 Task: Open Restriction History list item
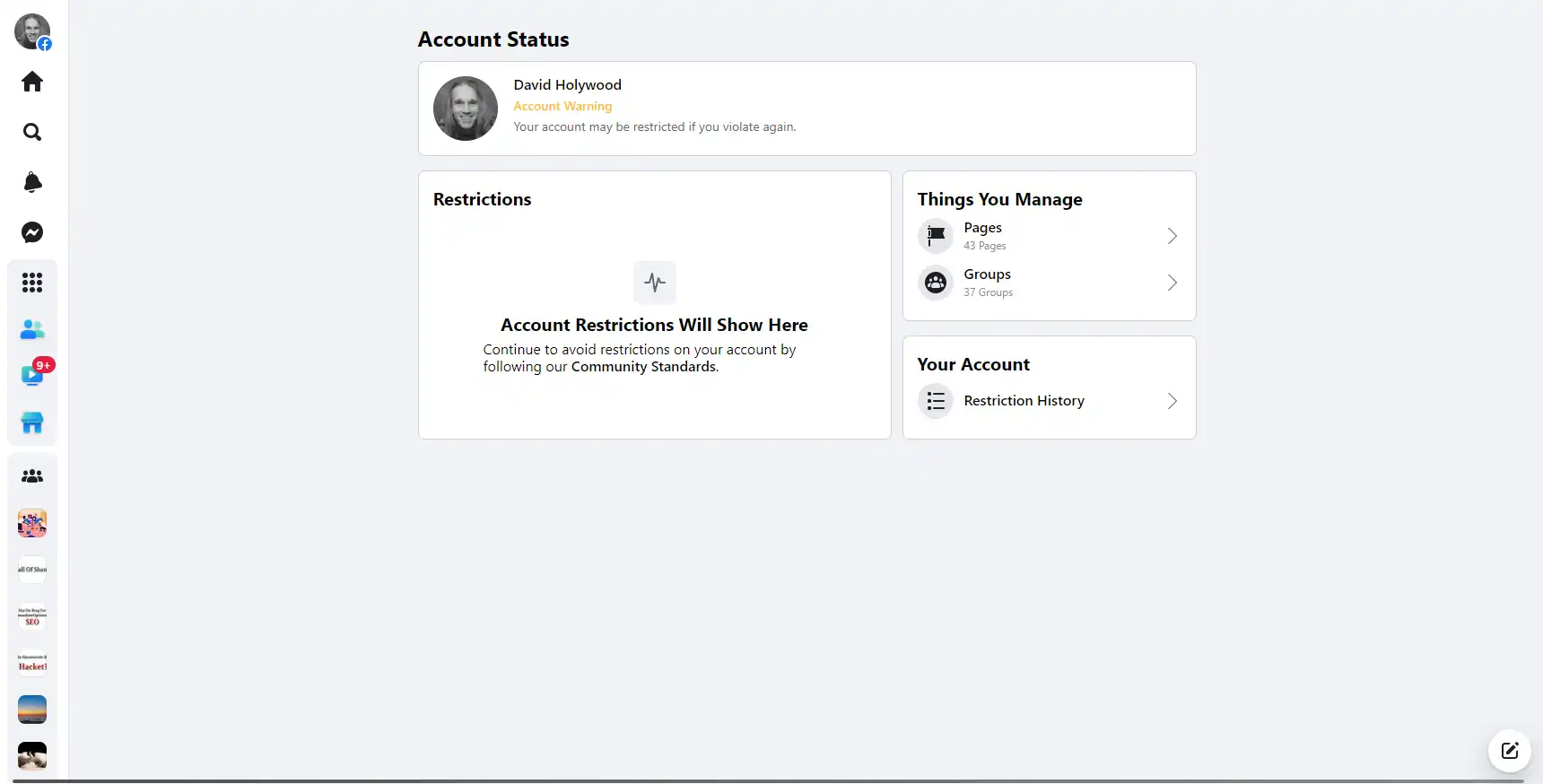pyautogui.click(x=1024, y=401)
